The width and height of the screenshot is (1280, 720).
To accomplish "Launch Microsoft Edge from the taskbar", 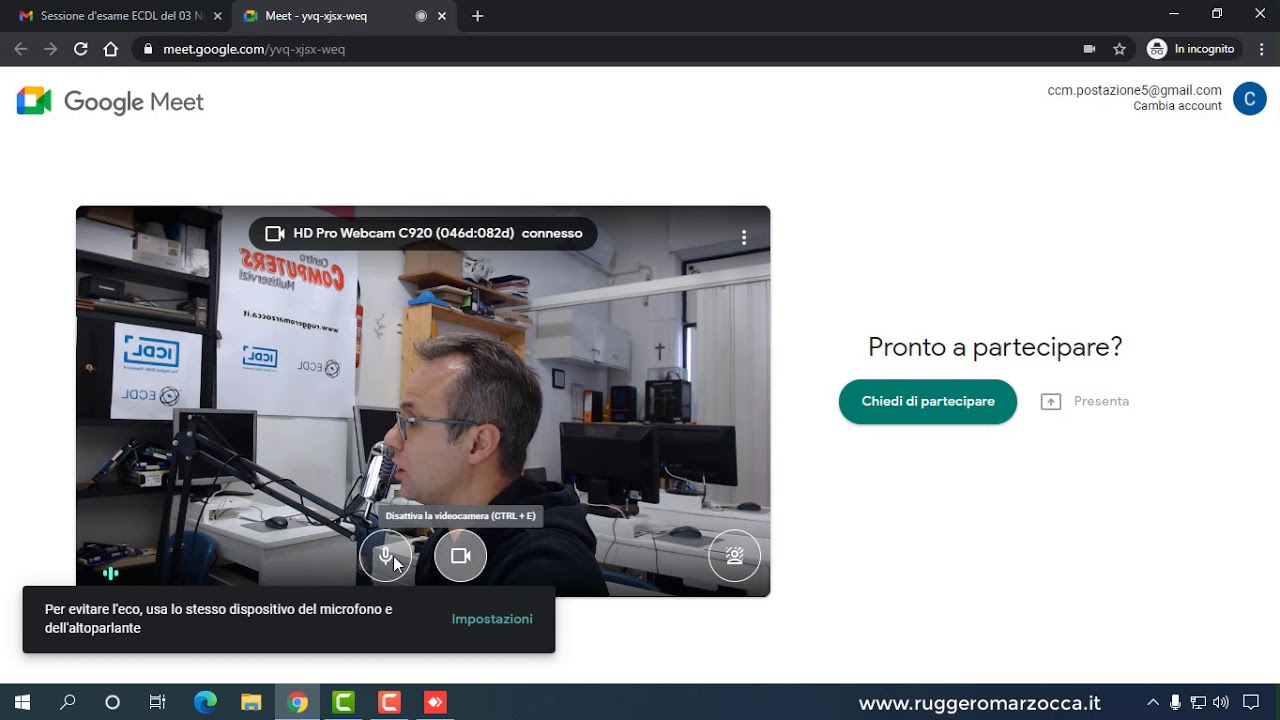I will click(x=205, y=702).
